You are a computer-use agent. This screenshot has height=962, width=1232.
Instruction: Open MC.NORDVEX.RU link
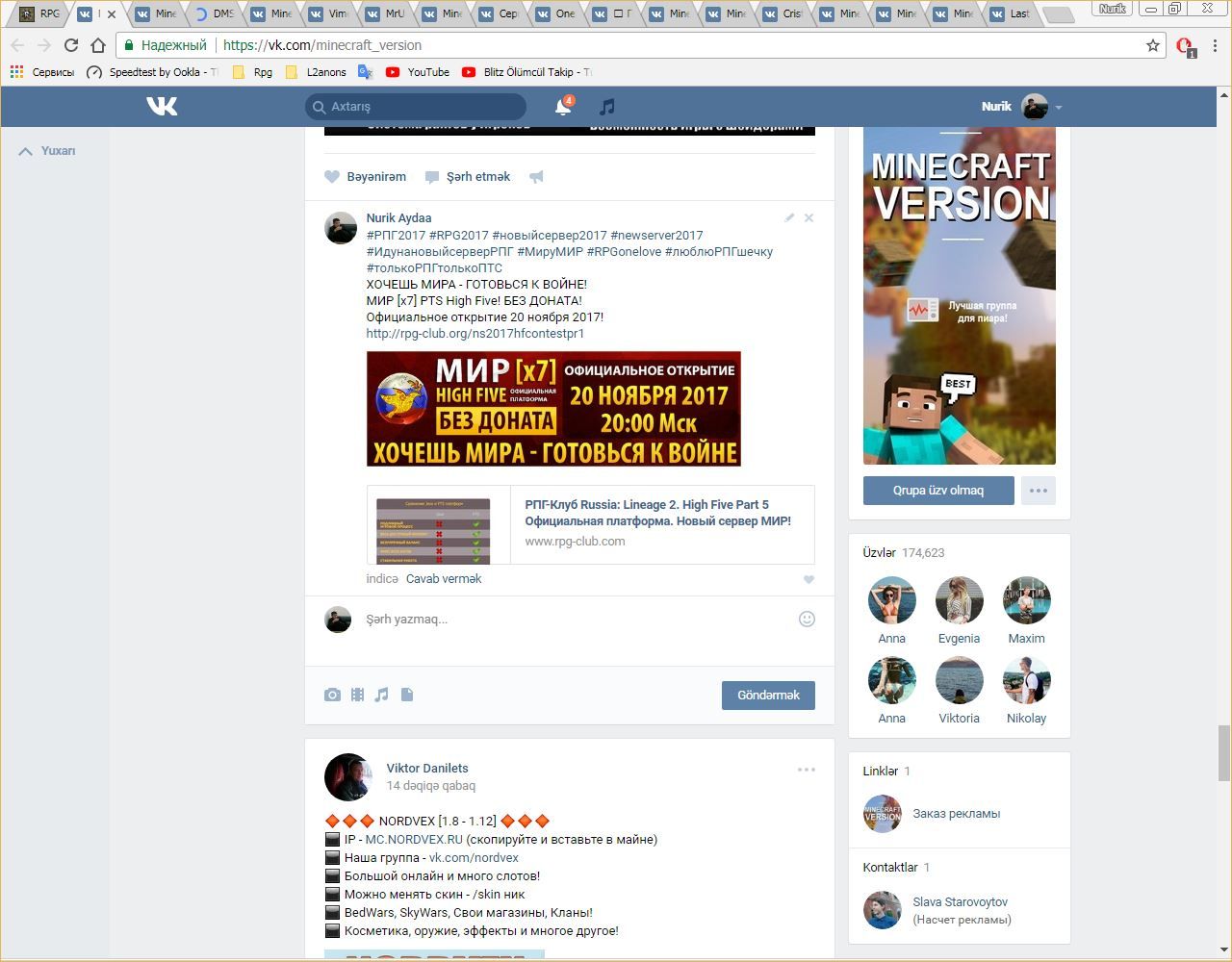coord(414,840)
